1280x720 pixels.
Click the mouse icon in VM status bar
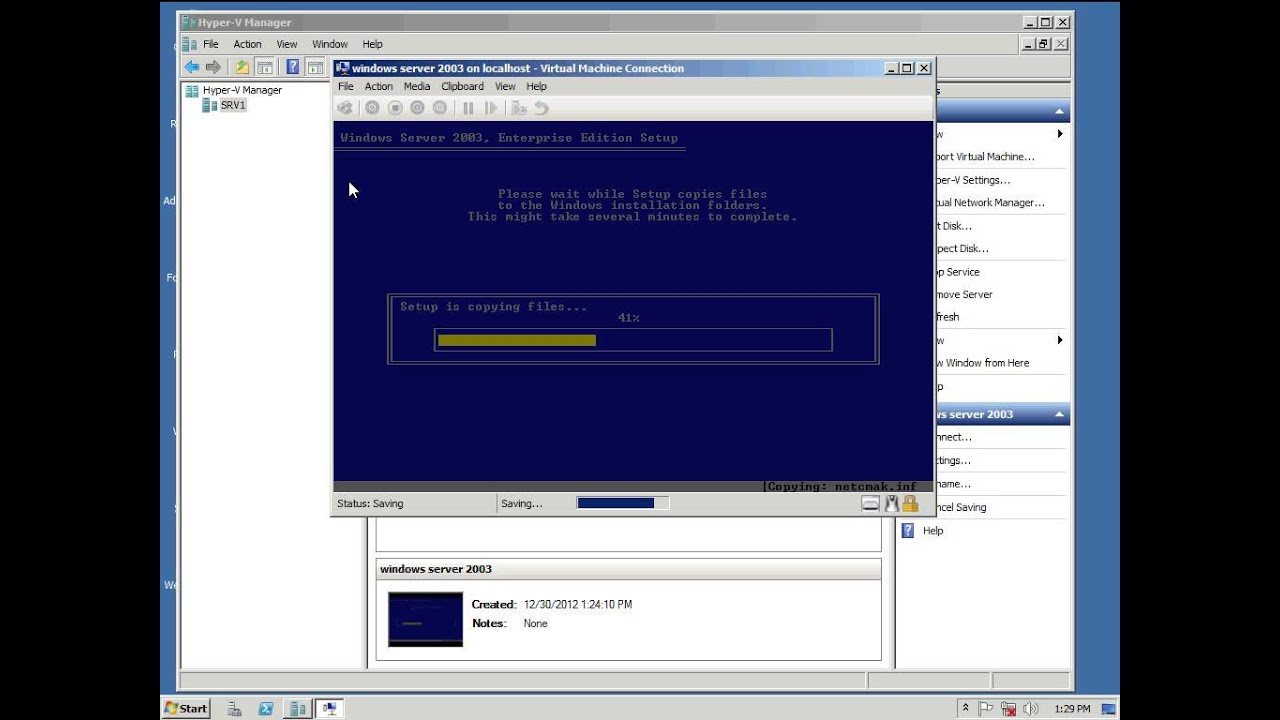click(x=891, y=504)
